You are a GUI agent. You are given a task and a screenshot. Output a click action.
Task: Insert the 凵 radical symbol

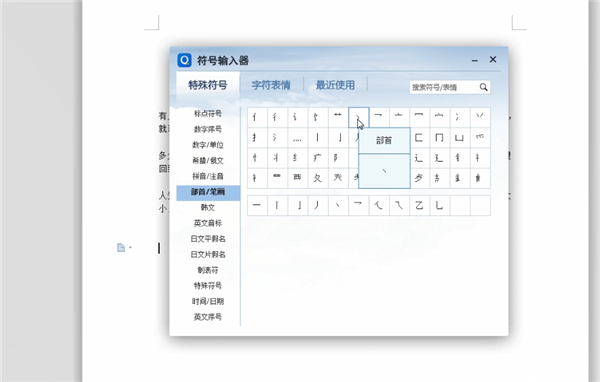pyautogui.click(x=460, y=137)
